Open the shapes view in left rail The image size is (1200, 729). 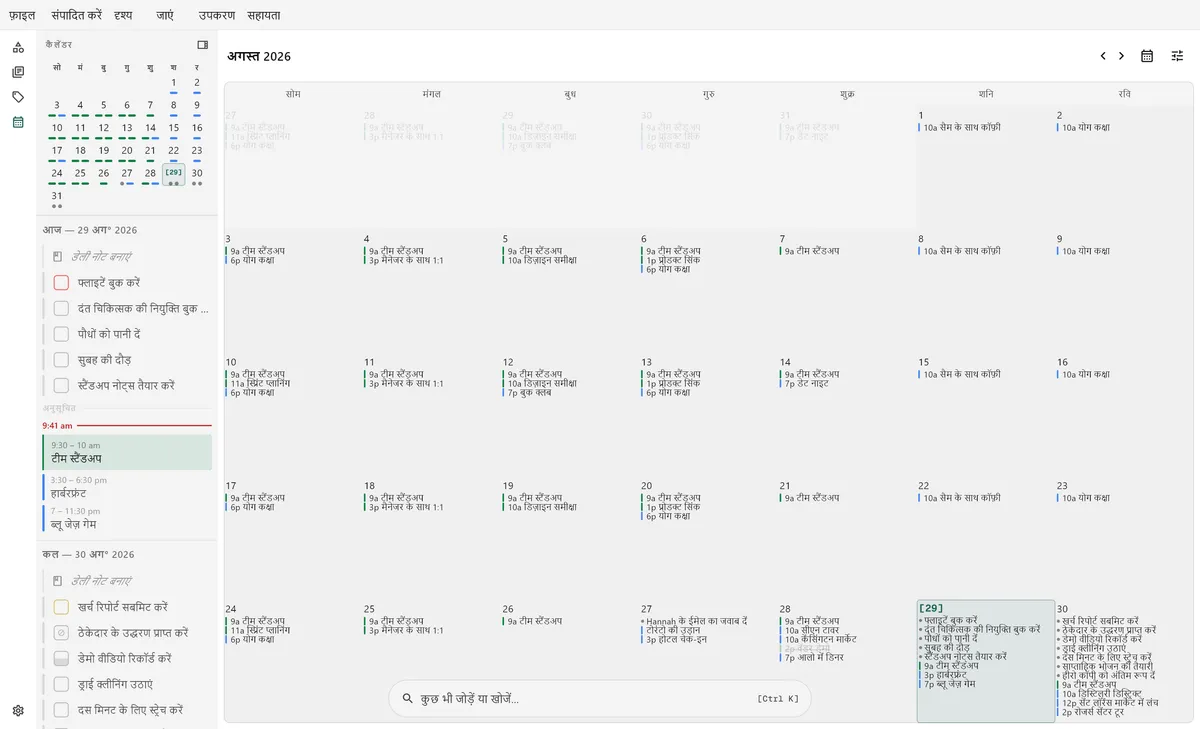(18, 47)
